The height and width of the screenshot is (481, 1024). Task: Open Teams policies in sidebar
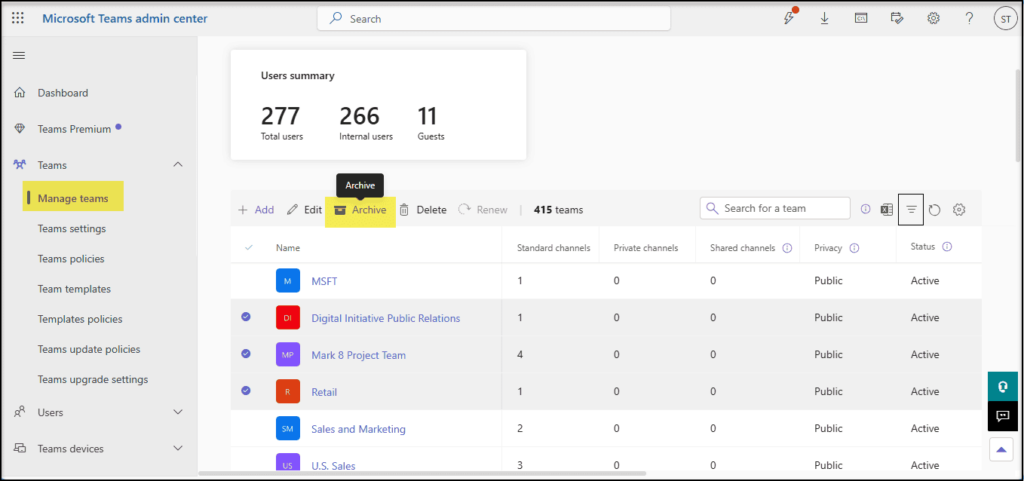tap(71, 258)
